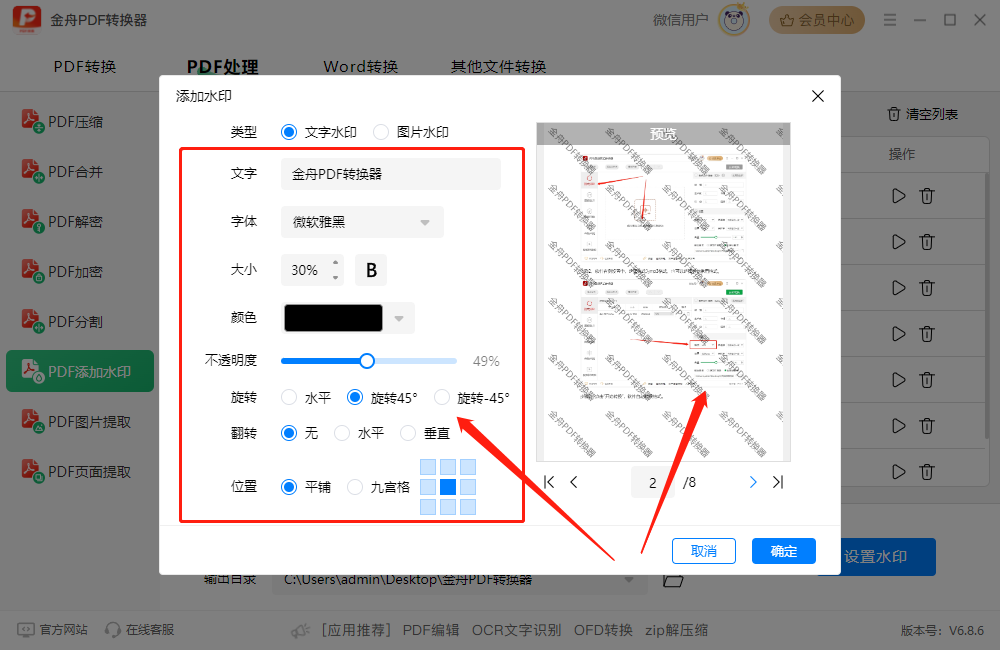Set rotation to 旋转-45°
This screenshot has height=650, width=1000.
tap(472, 398)
